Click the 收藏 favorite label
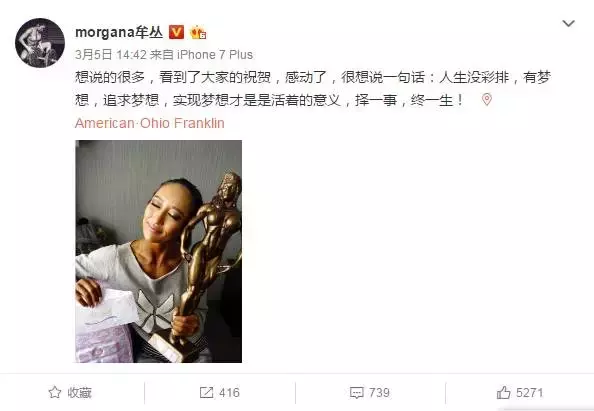 (80, 393)
